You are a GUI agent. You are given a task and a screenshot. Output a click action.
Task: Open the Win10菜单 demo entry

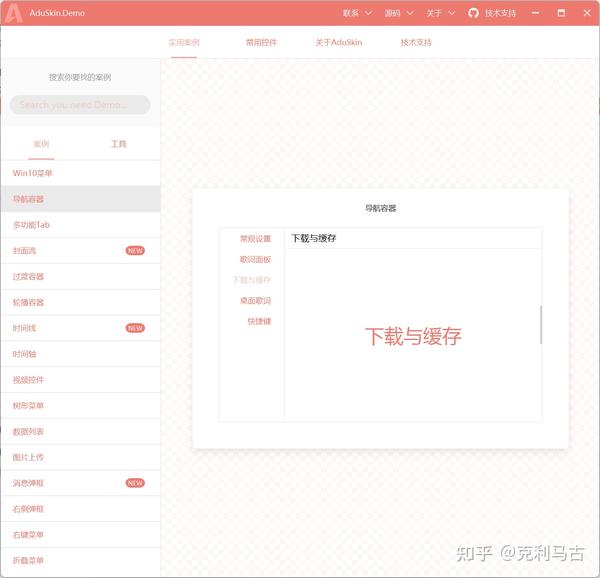pyautogui.click(x=80, y=173)
